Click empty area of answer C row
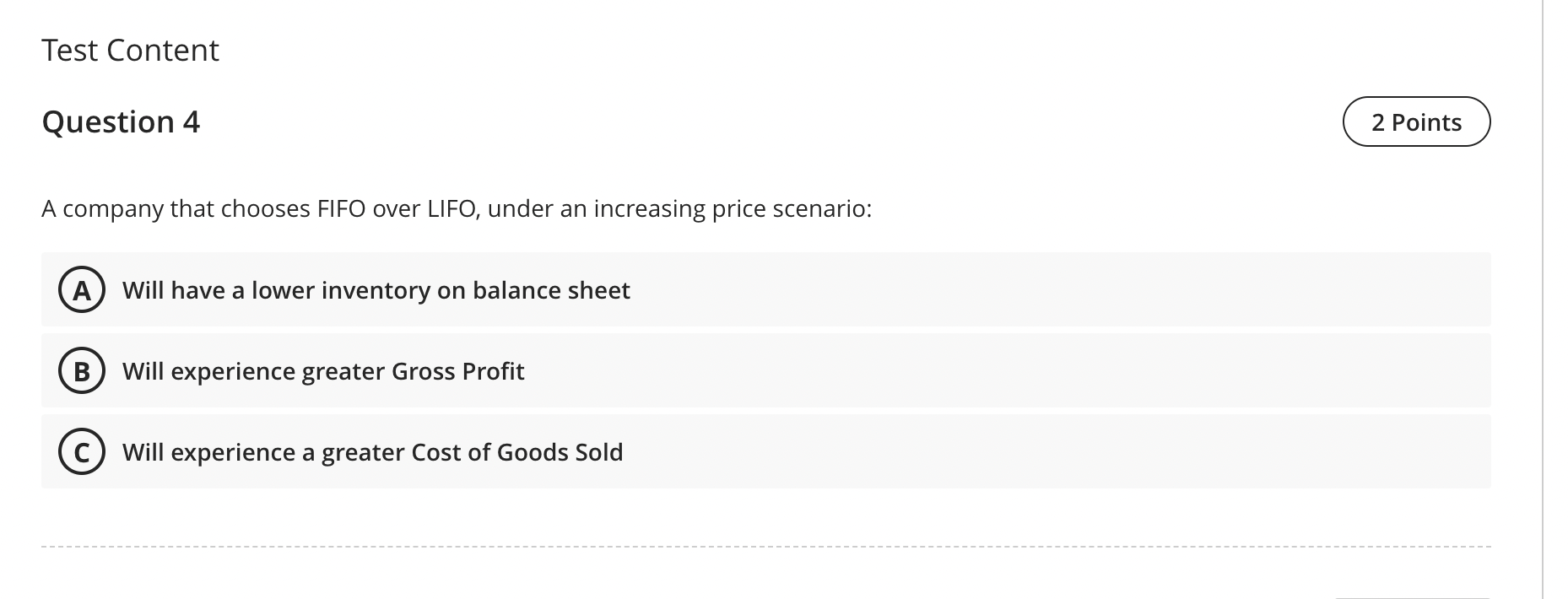The height and width of the screenshot is (599, 1568). 1055,451
